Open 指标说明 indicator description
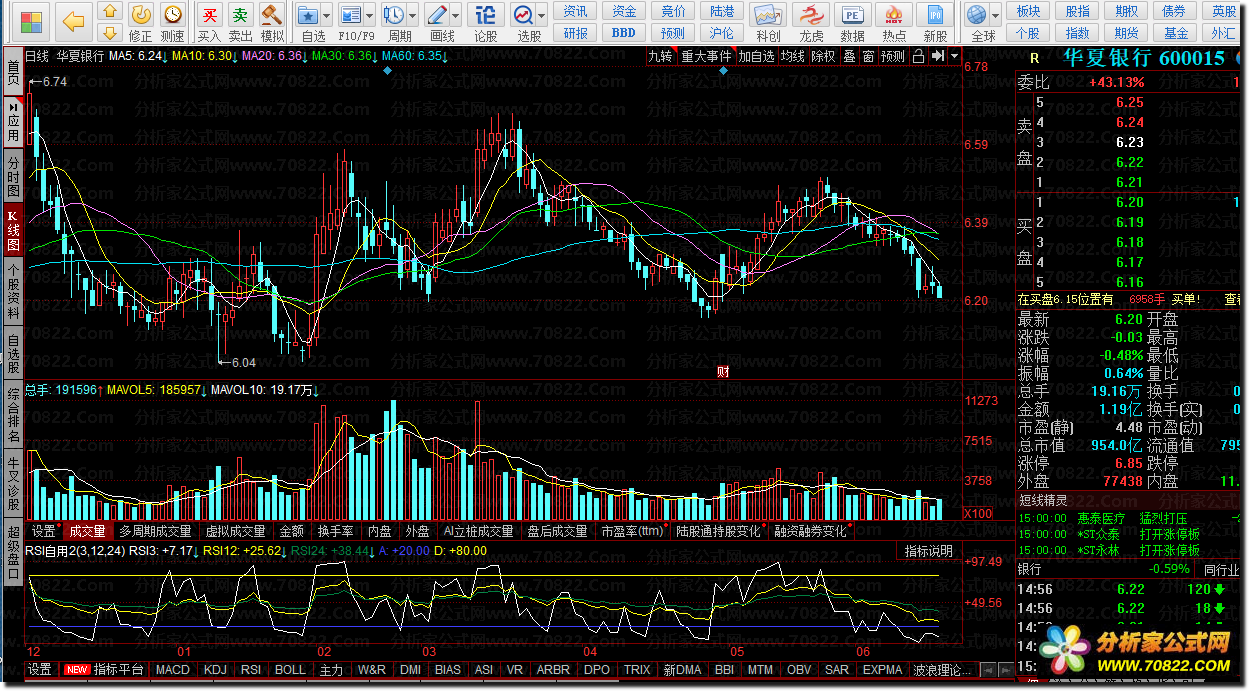The image size is (1250, 691). coord(929,551)
